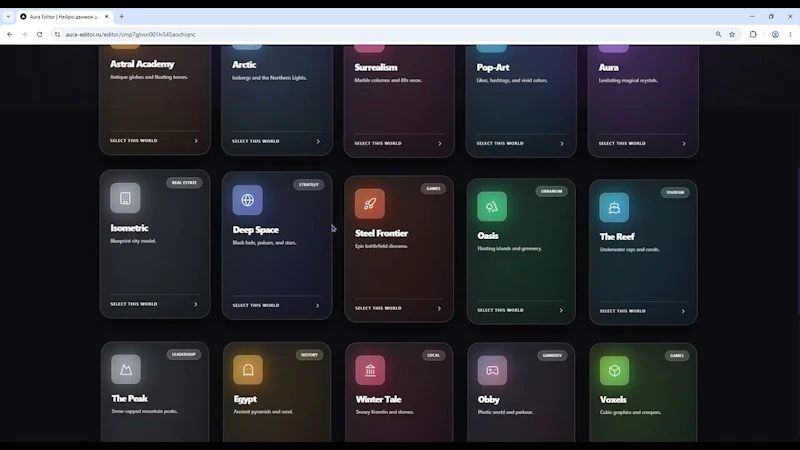Image resolution: width=800 pixels, height=450 pixels.
Task: Click the Arctic select chevron arrow
Action: (318, 141)
